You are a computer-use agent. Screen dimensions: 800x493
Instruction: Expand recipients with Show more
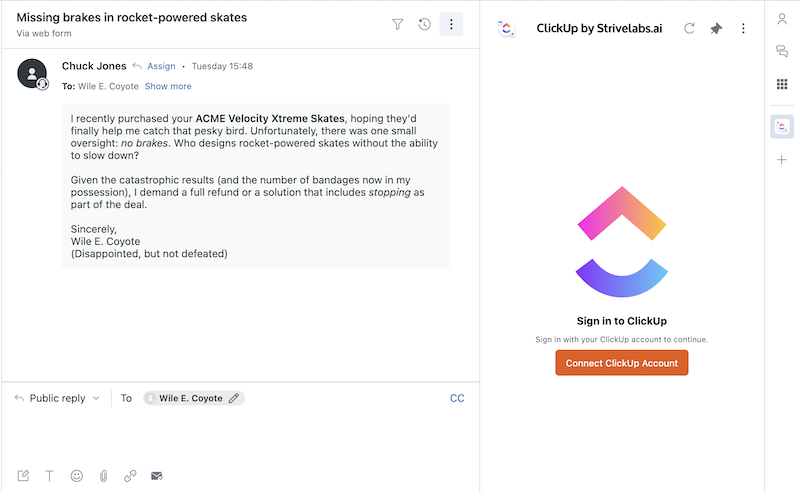click(168, 87)
